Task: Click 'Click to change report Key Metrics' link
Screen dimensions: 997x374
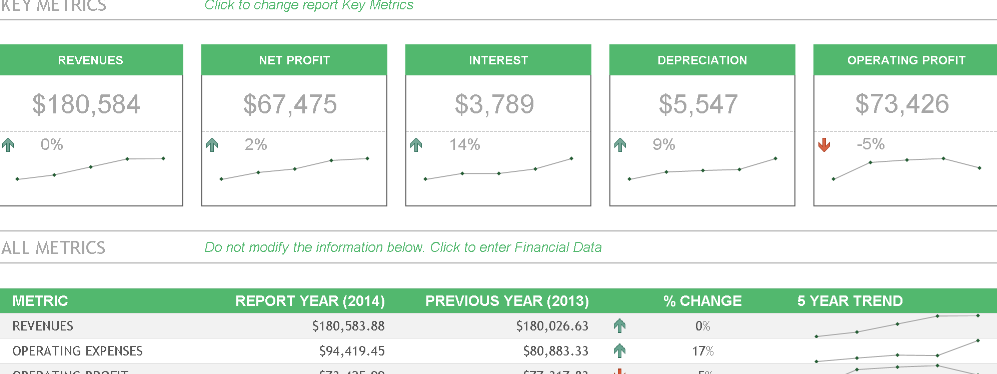Action: point(309,5)
